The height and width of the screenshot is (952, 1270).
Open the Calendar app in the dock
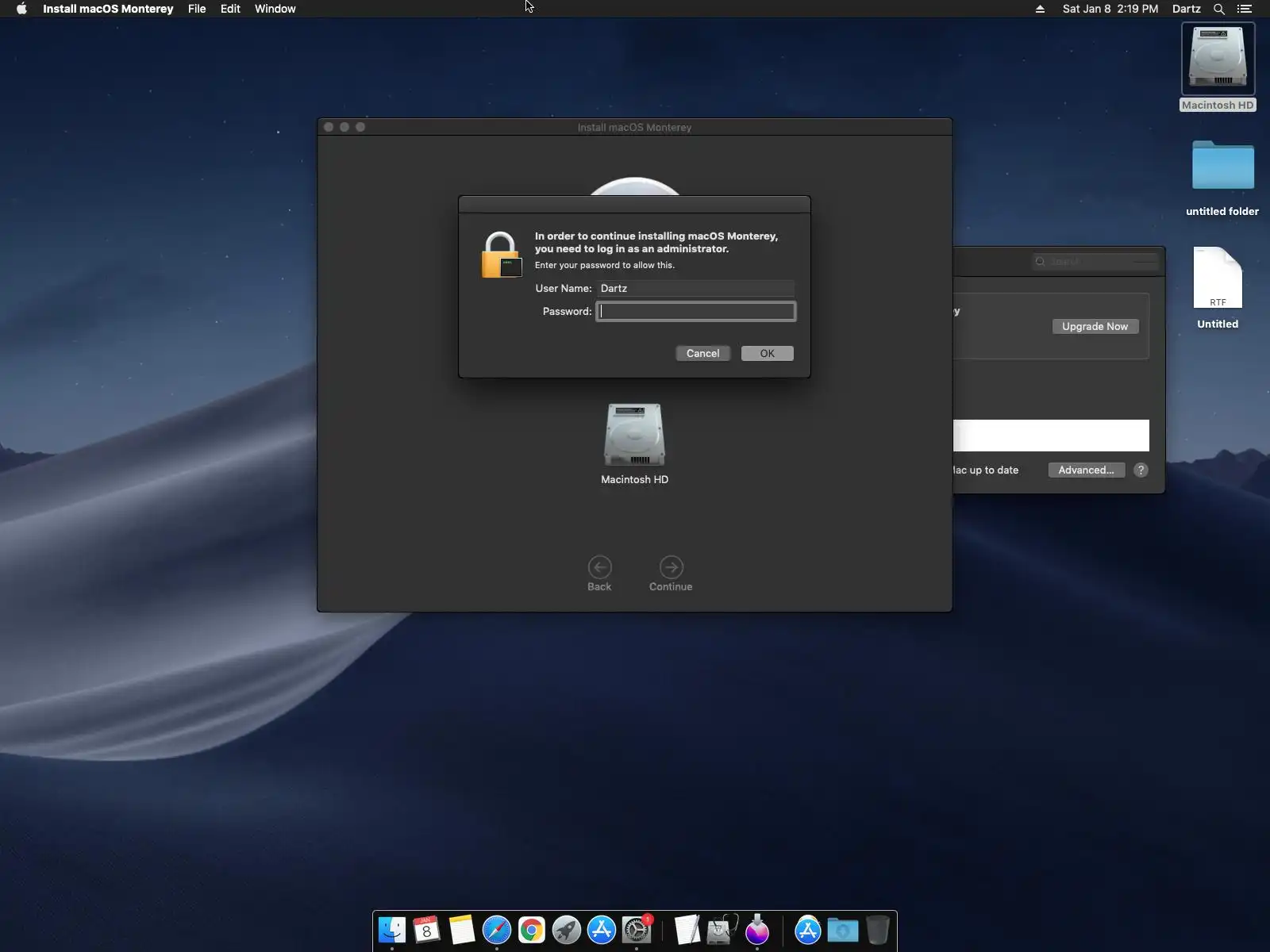click(427, 930)
